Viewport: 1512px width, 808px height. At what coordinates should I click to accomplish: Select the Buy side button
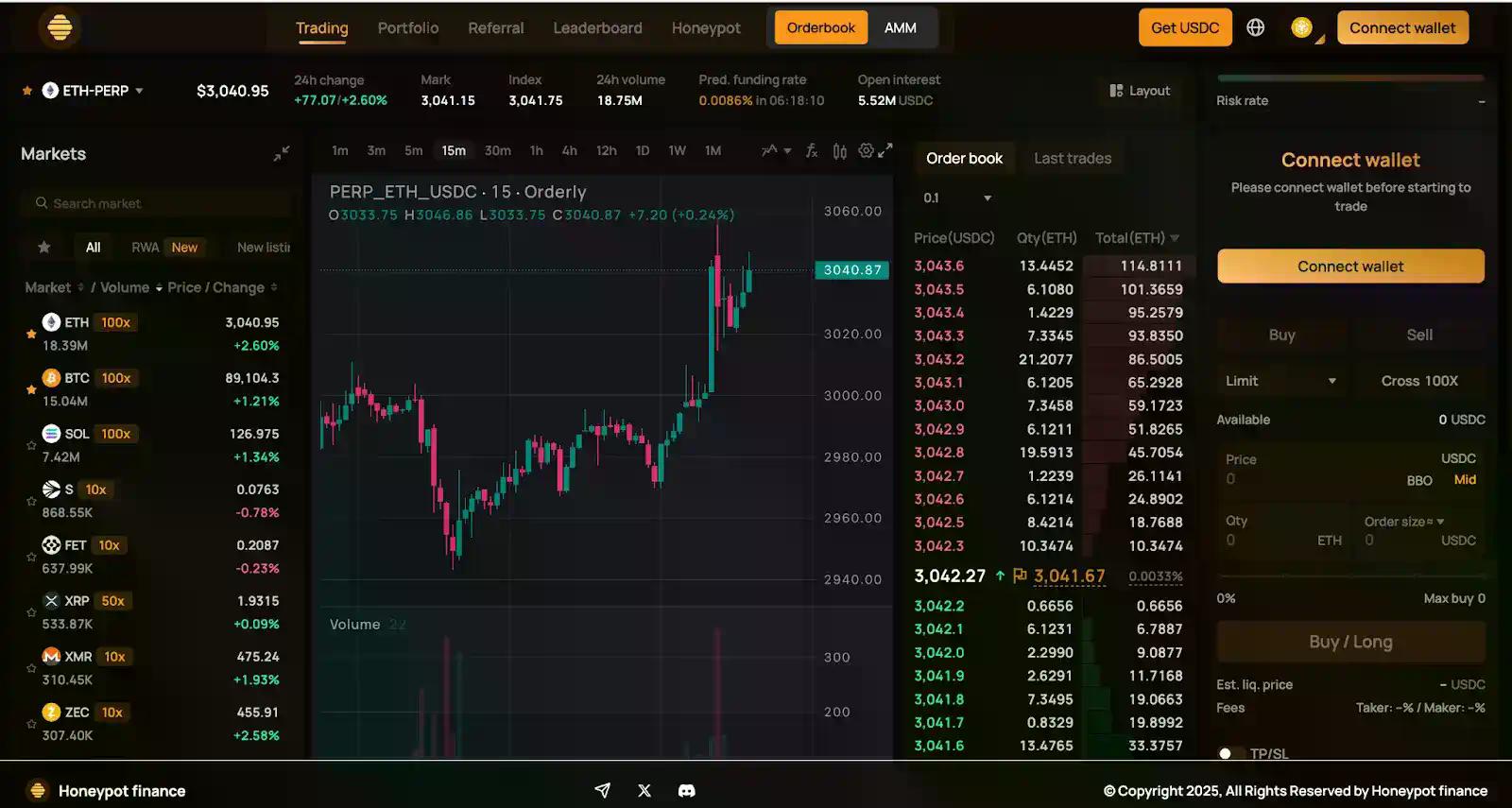coord(1282,335)
